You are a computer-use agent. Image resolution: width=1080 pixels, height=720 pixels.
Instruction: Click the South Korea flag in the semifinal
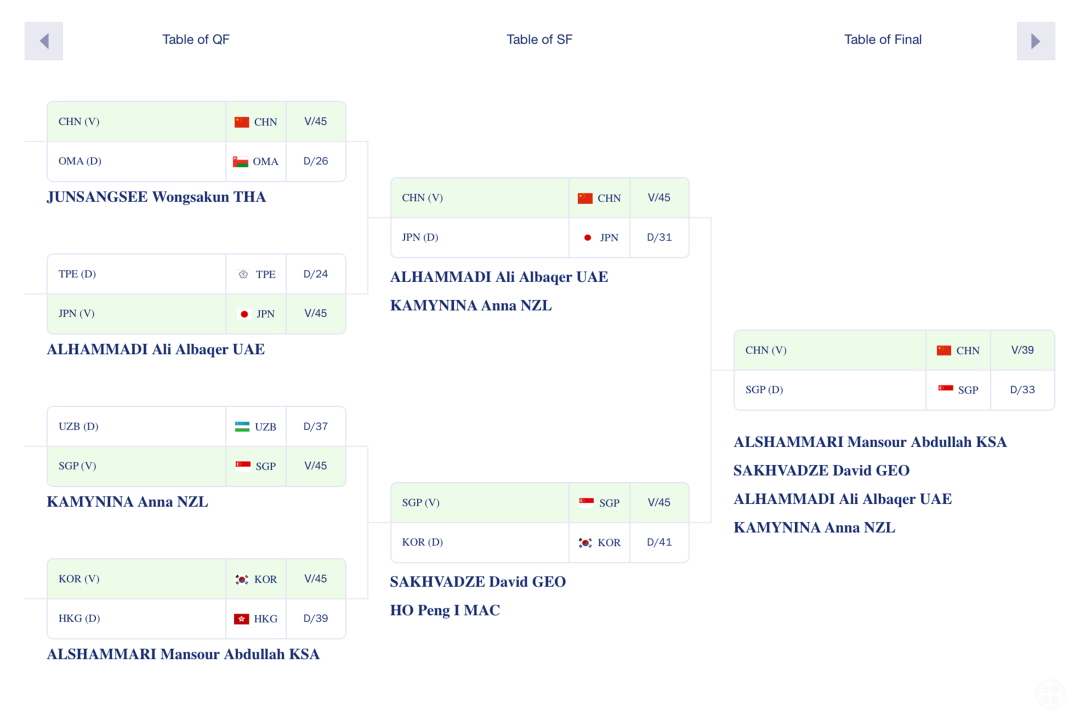585,542
